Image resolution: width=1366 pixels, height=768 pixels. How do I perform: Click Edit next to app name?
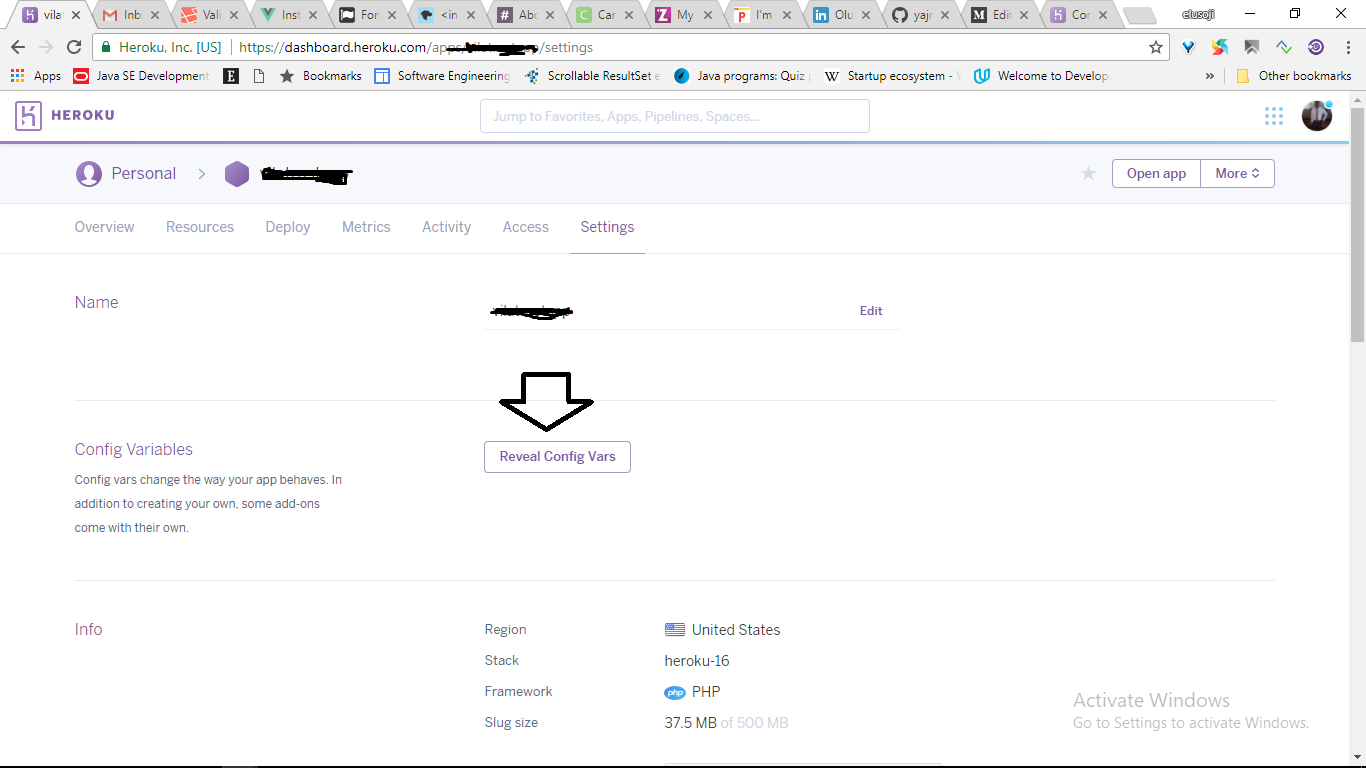coord(871,311)
